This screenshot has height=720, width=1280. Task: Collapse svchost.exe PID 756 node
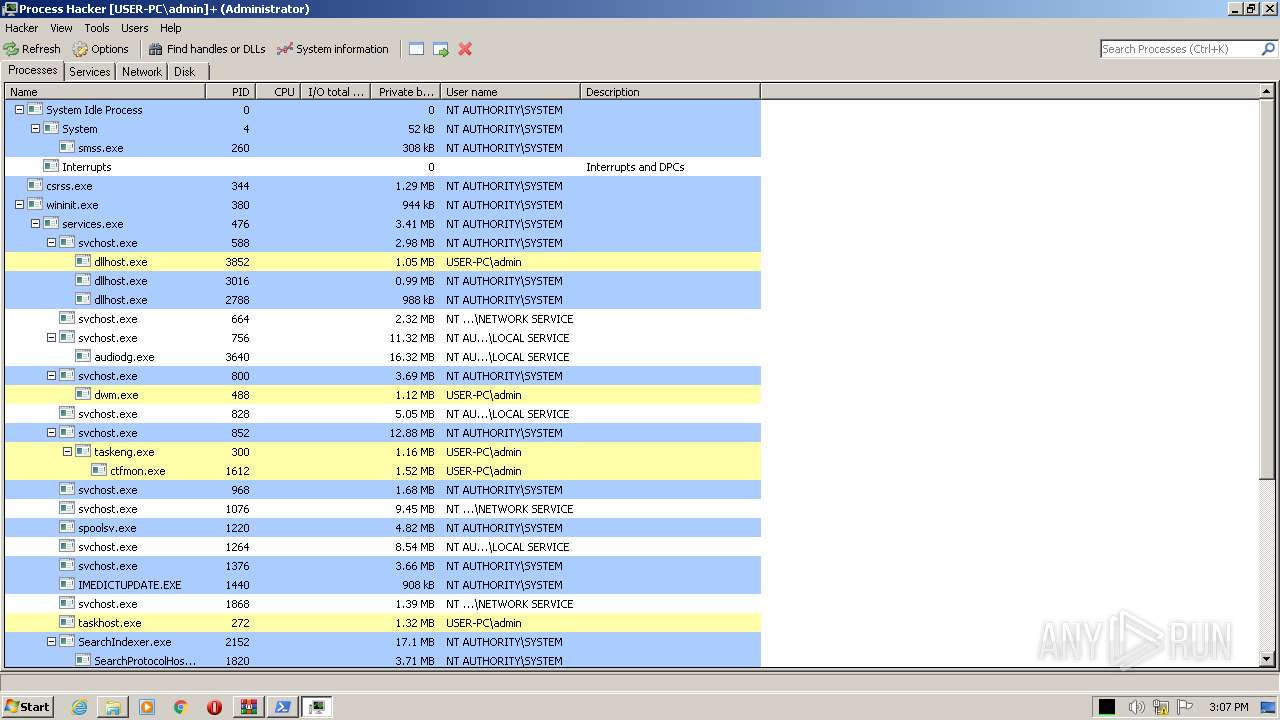click(51, 338)
